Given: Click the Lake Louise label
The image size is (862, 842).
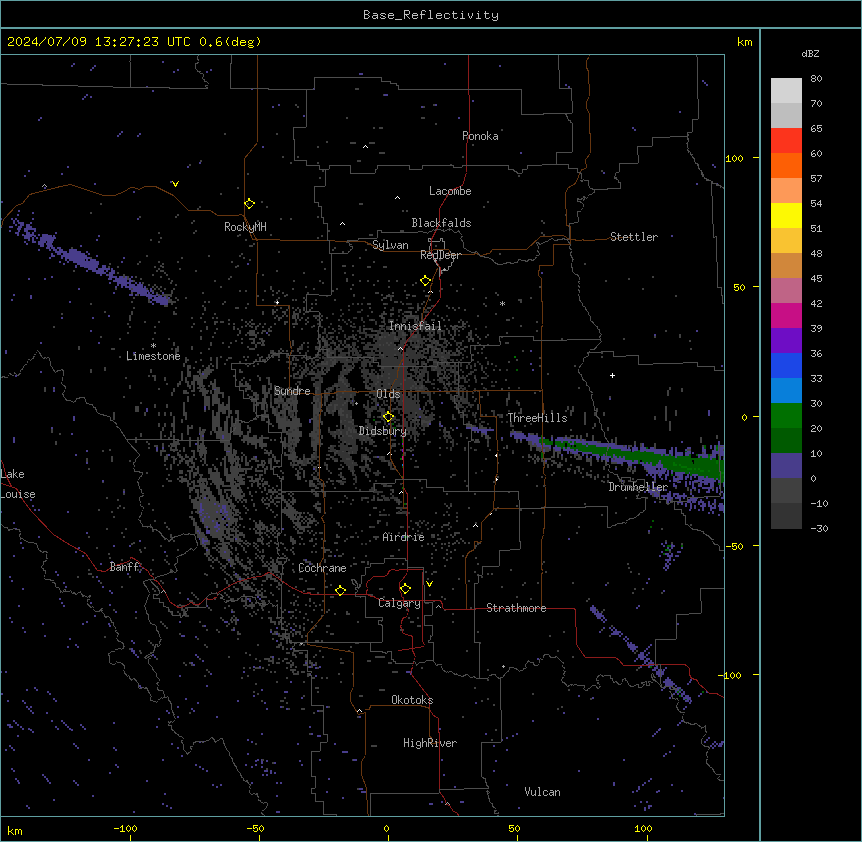Looking at the screenshot, I should click(x=18, y=484).
